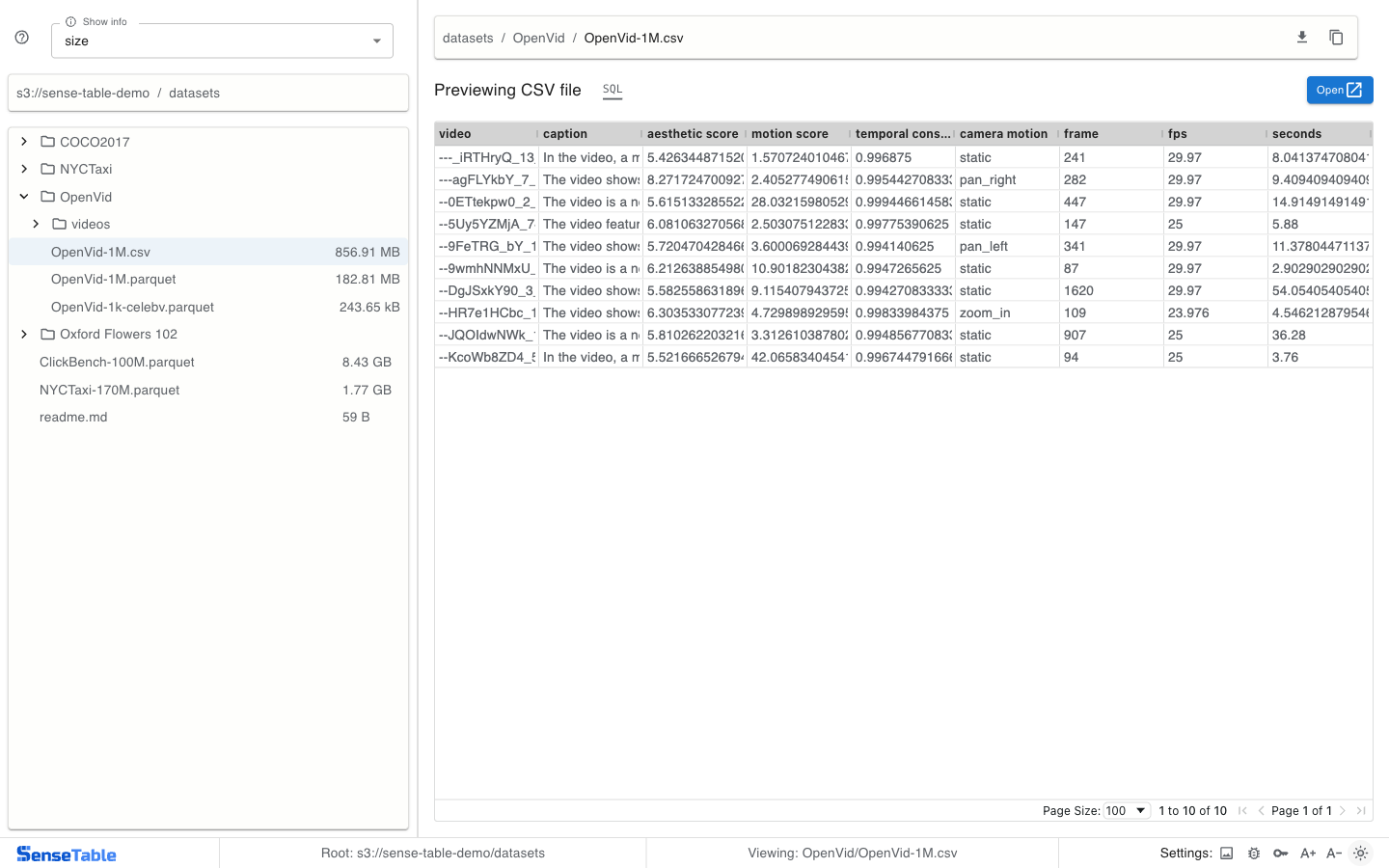1389x868 pixels.
Task: Copy the file path using copy icon
Action: 1336,38
